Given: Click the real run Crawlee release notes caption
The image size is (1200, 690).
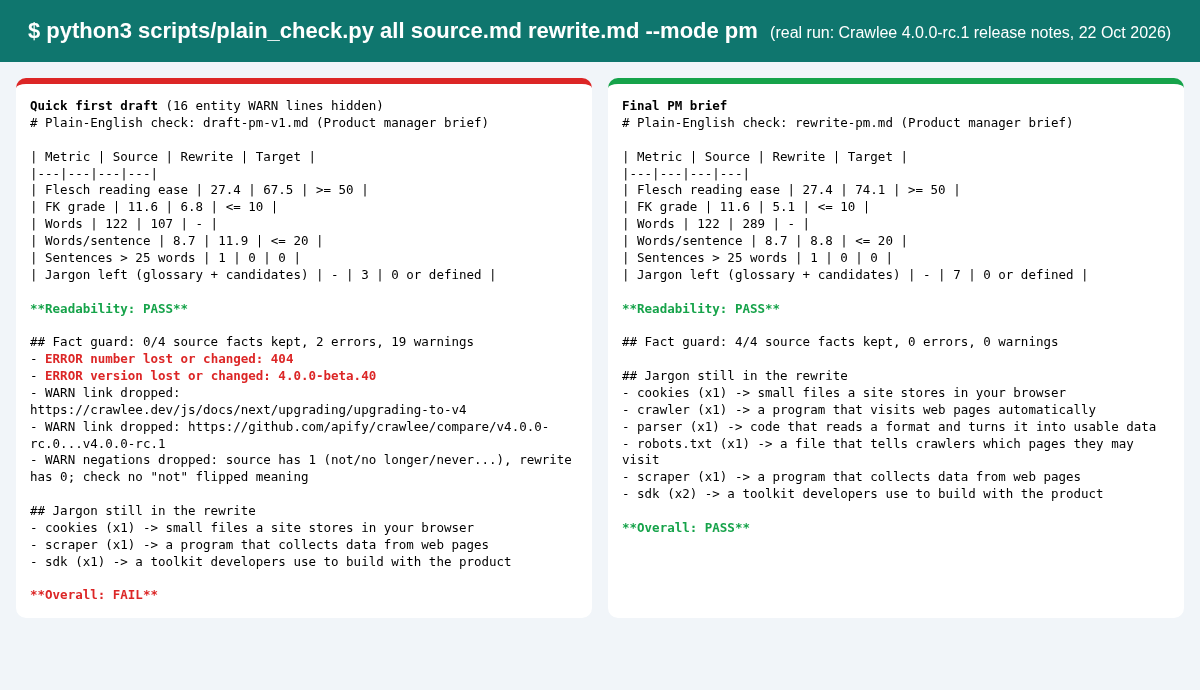Looking at the screenshot, I should [970, 32].
